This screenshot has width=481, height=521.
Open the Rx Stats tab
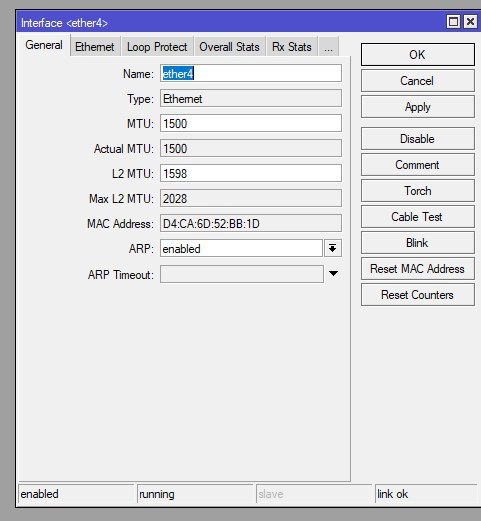click(292, 47)
